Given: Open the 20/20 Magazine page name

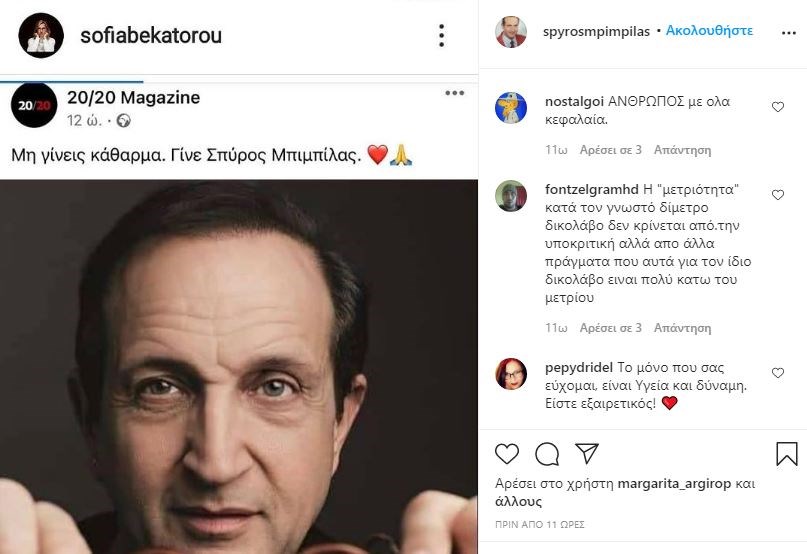Looking at the screenshot, I should click(x=133, y=97).
